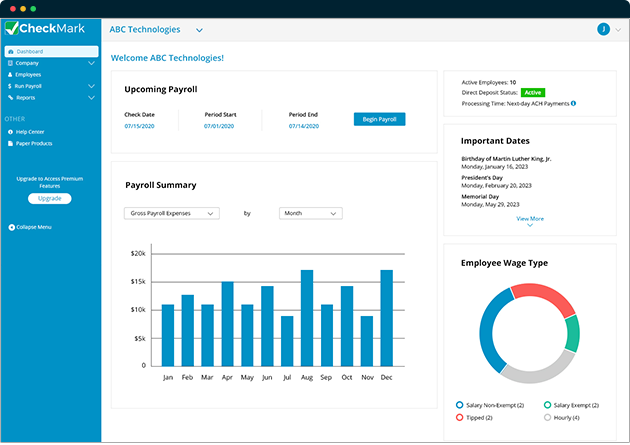This screenshot has width=630, height=445.
Task: Click the green macOS zoom dot
Action: 33,8
